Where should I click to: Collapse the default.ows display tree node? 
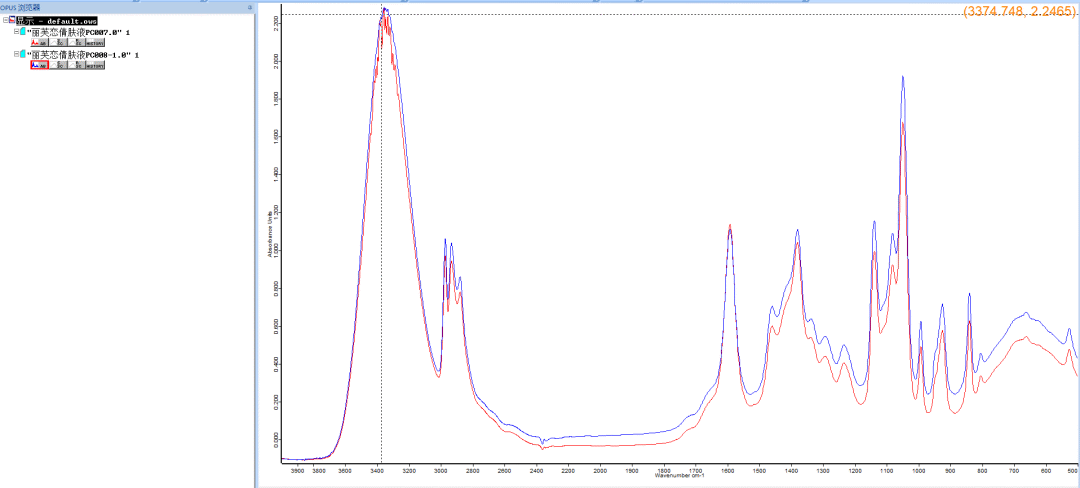click(x=6, y=20)
